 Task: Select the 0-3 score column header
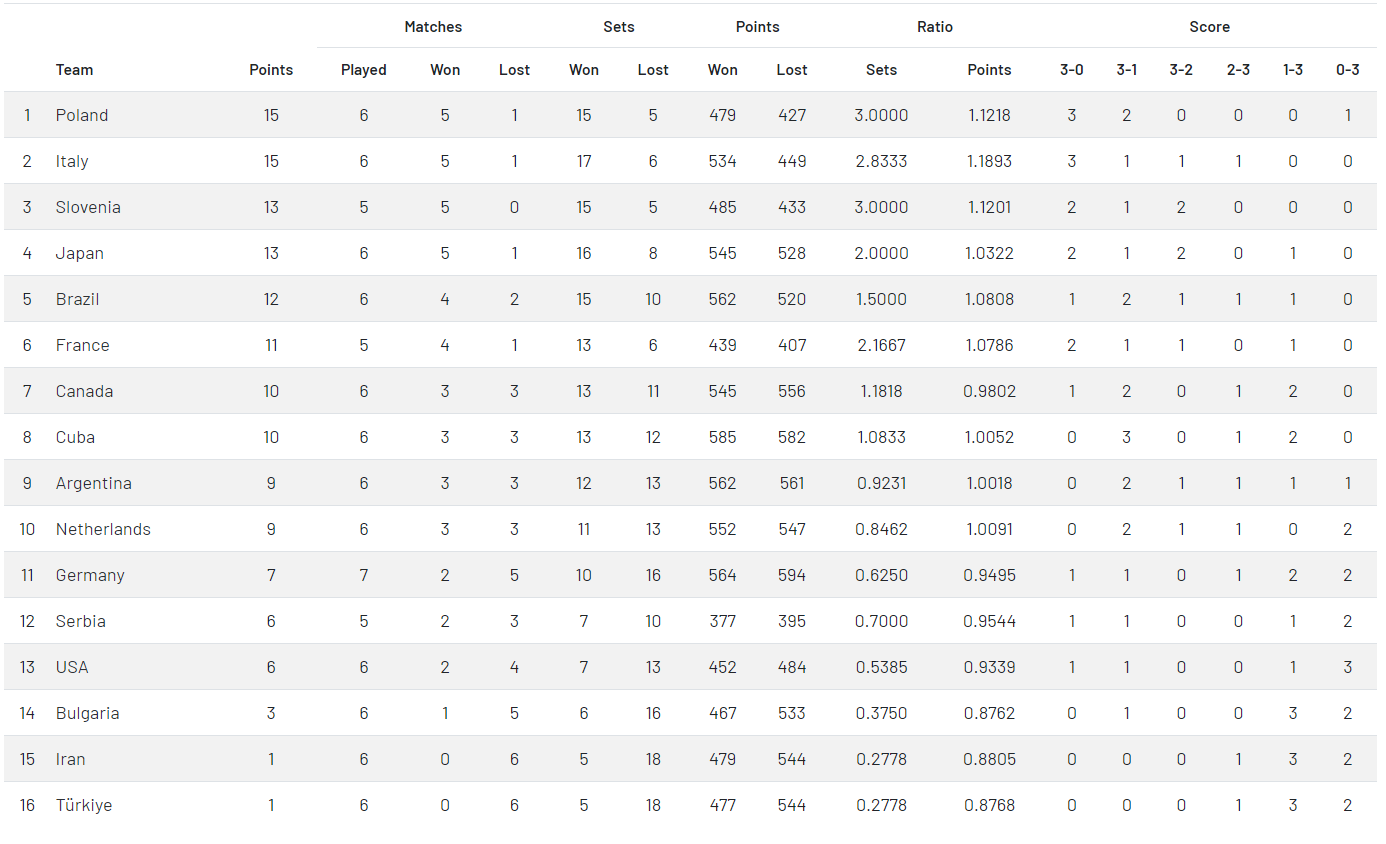1347,70
